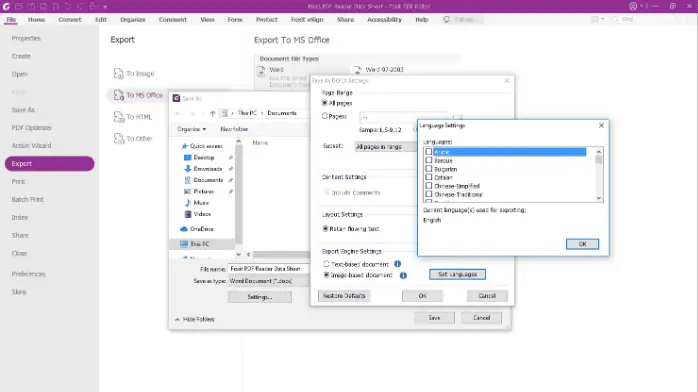Click Language list scroll down arrow
Viewport: 698px width, 392px height.
tap(599, 198)
